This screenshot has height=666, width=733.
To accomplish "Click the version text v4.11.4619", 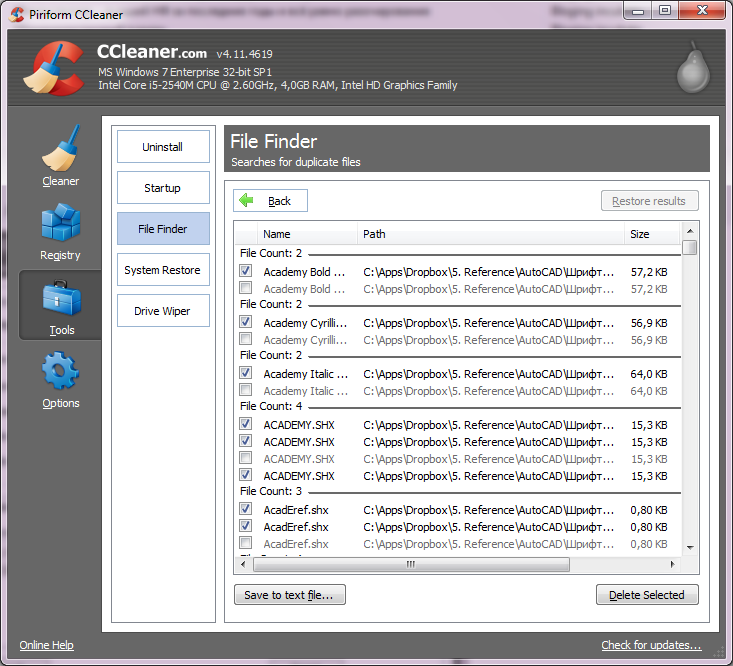I will pyautogui.click(x=244, y=54).
